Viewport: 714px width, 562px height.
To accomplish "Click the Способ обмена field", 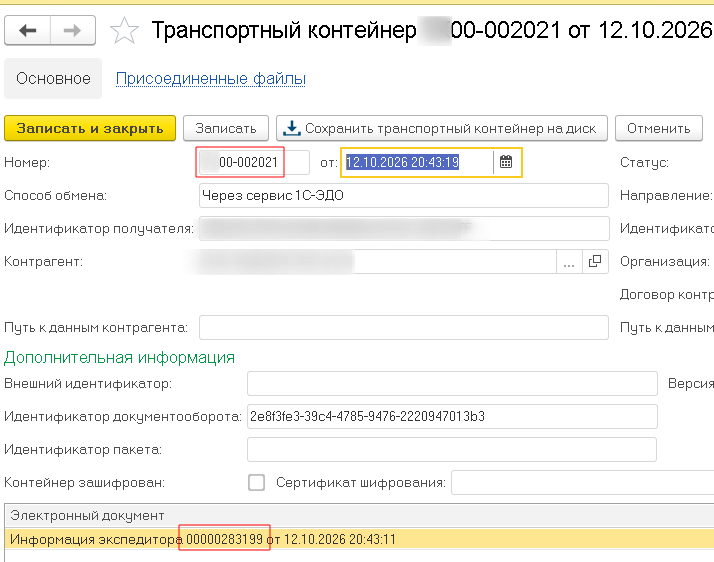I will point(403,195).
